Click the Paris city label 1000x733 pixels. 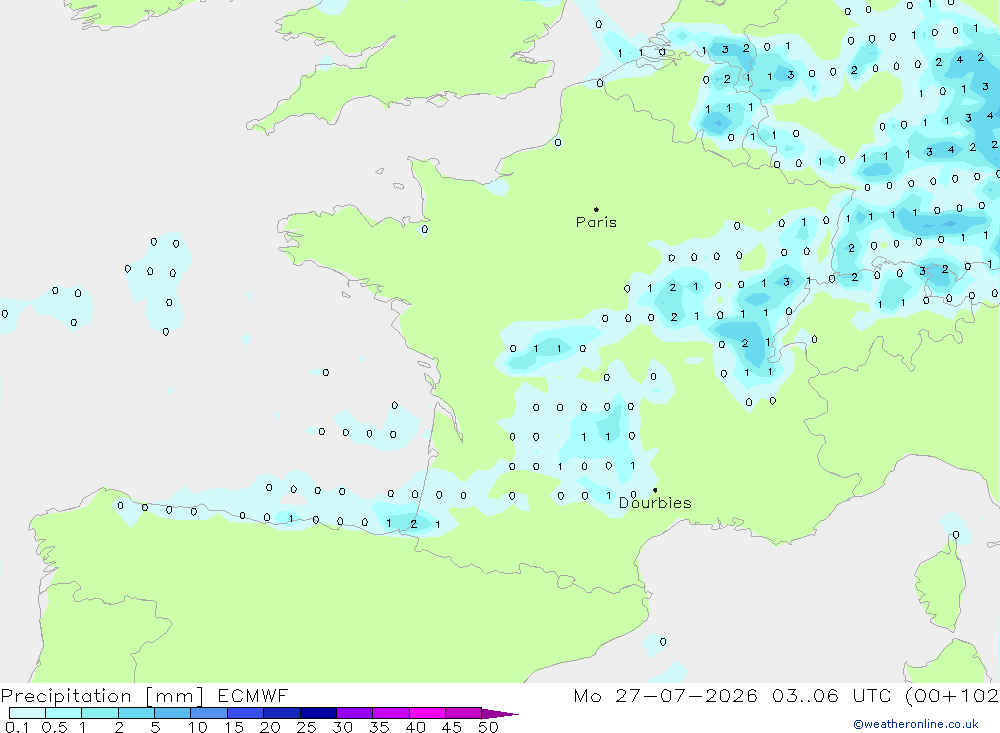pos(596,222)
